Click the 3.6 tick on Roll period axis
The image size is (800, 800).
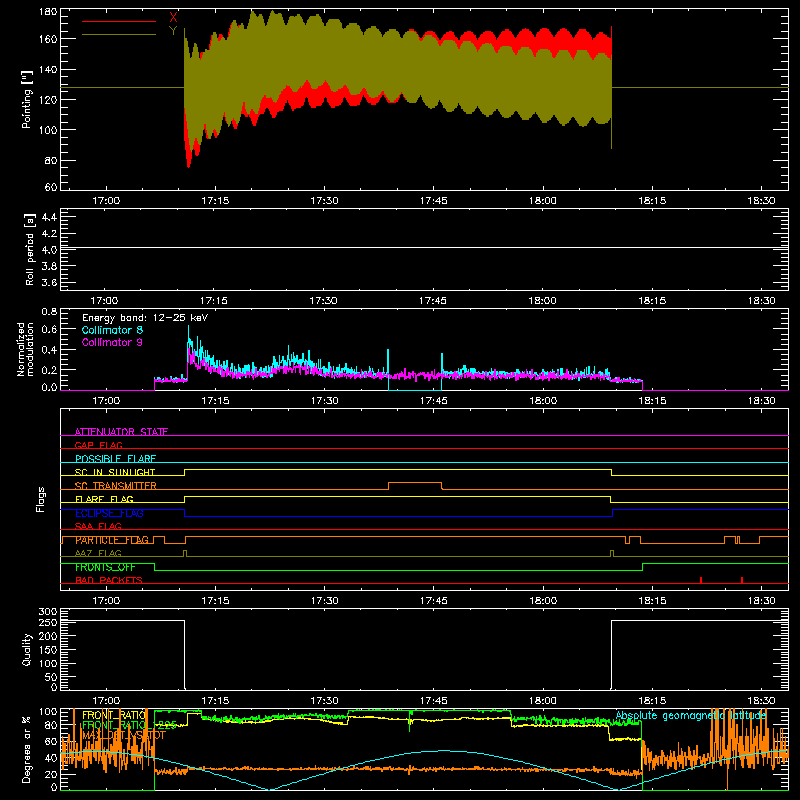[x=49, y=282]
